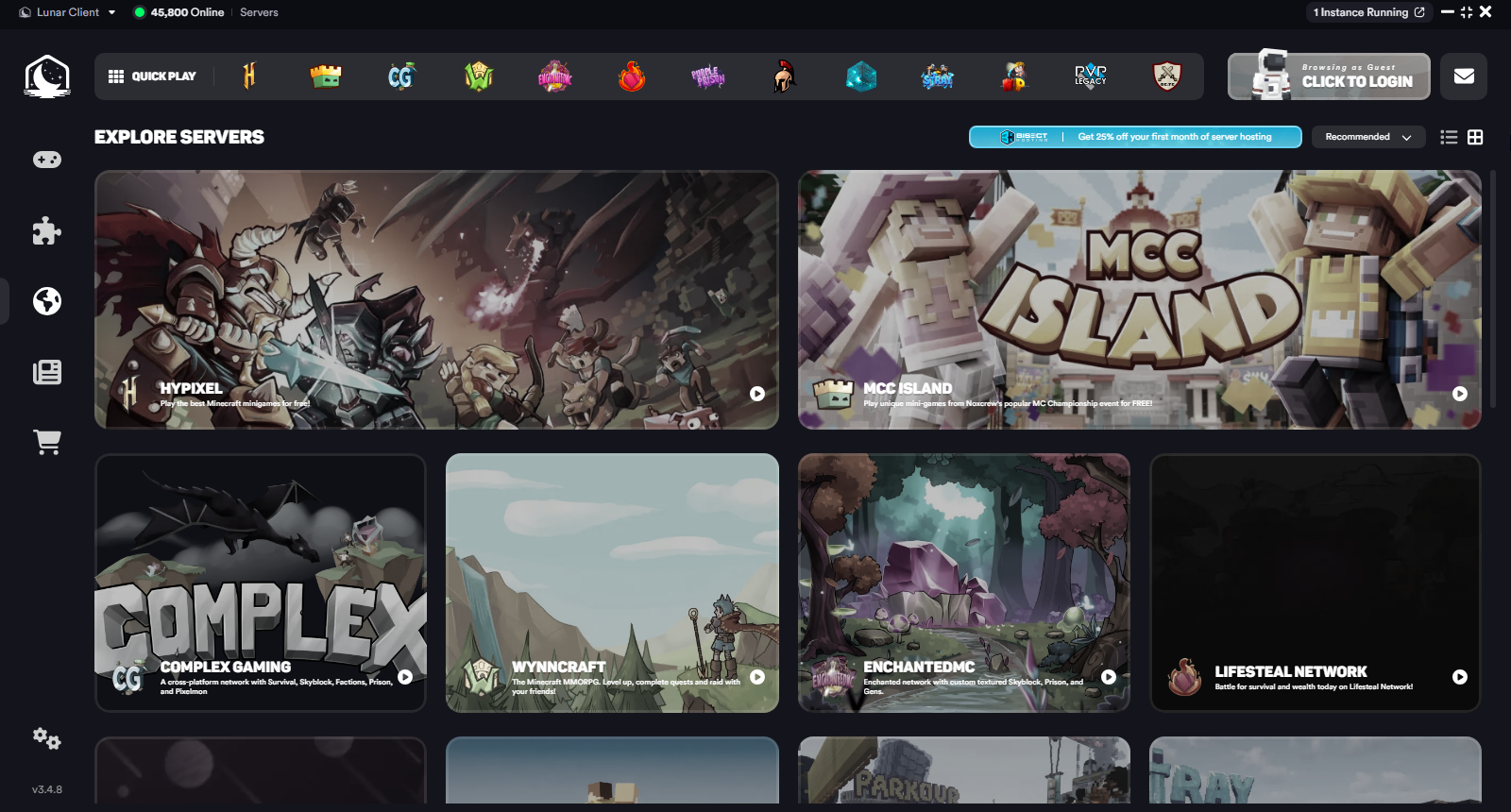
Task: Quick play the Wynncraft W icon
Action: tap(479, 76)
